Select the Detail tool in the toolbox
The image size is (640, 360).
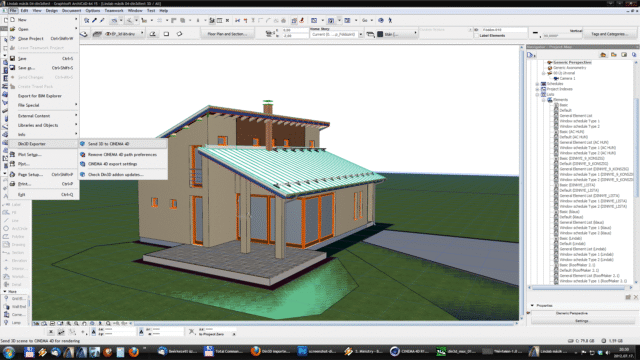pyautogui.click(x=14, y=284)
